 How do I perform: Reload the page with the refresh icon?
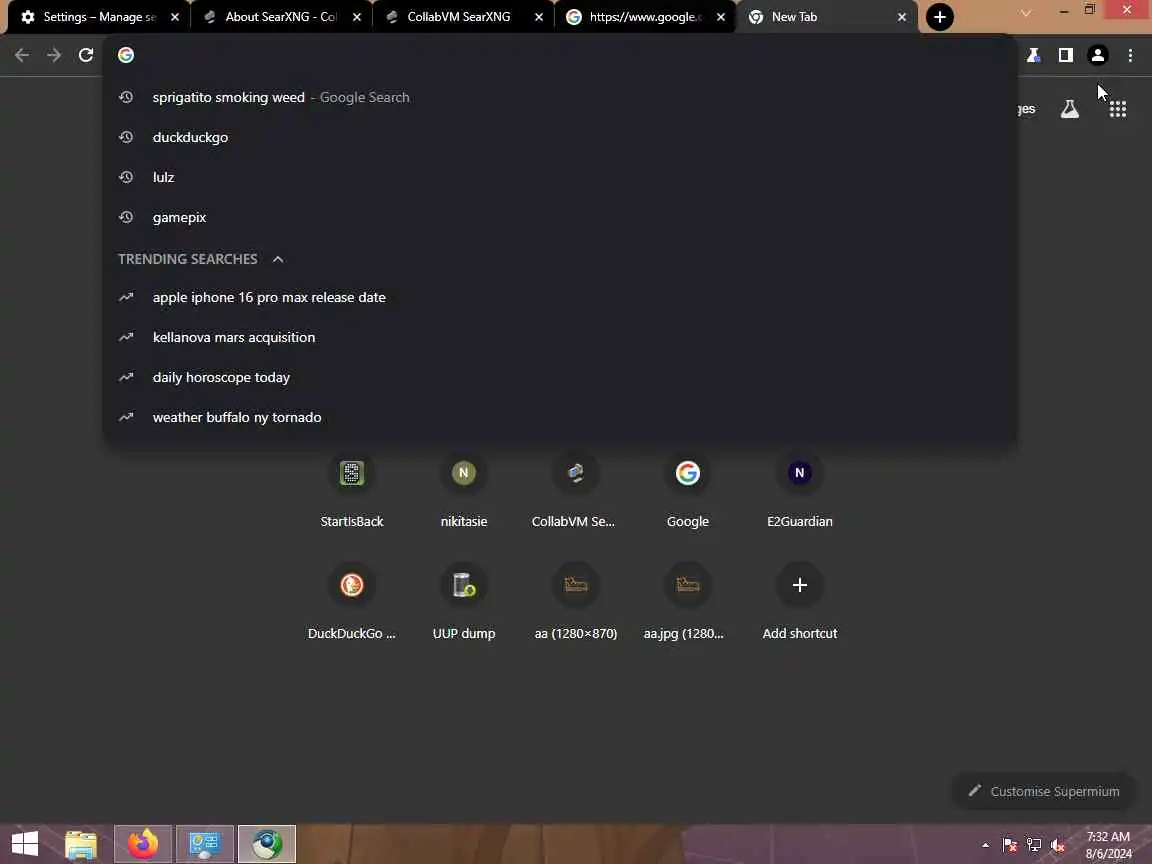tap(86, 55)
